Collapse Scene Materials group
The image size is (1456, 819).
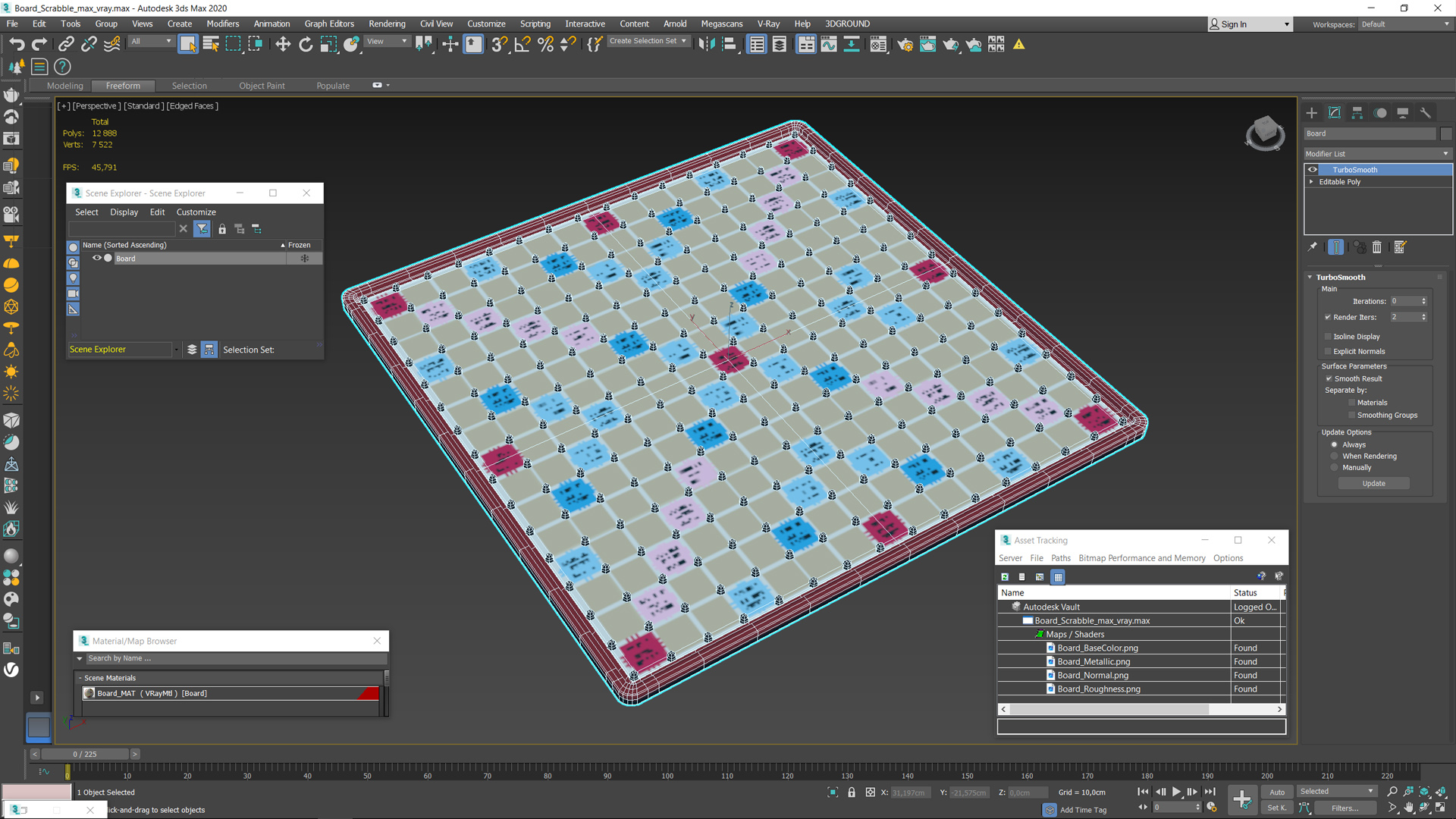pyautogui.click(x=80, y=678)
